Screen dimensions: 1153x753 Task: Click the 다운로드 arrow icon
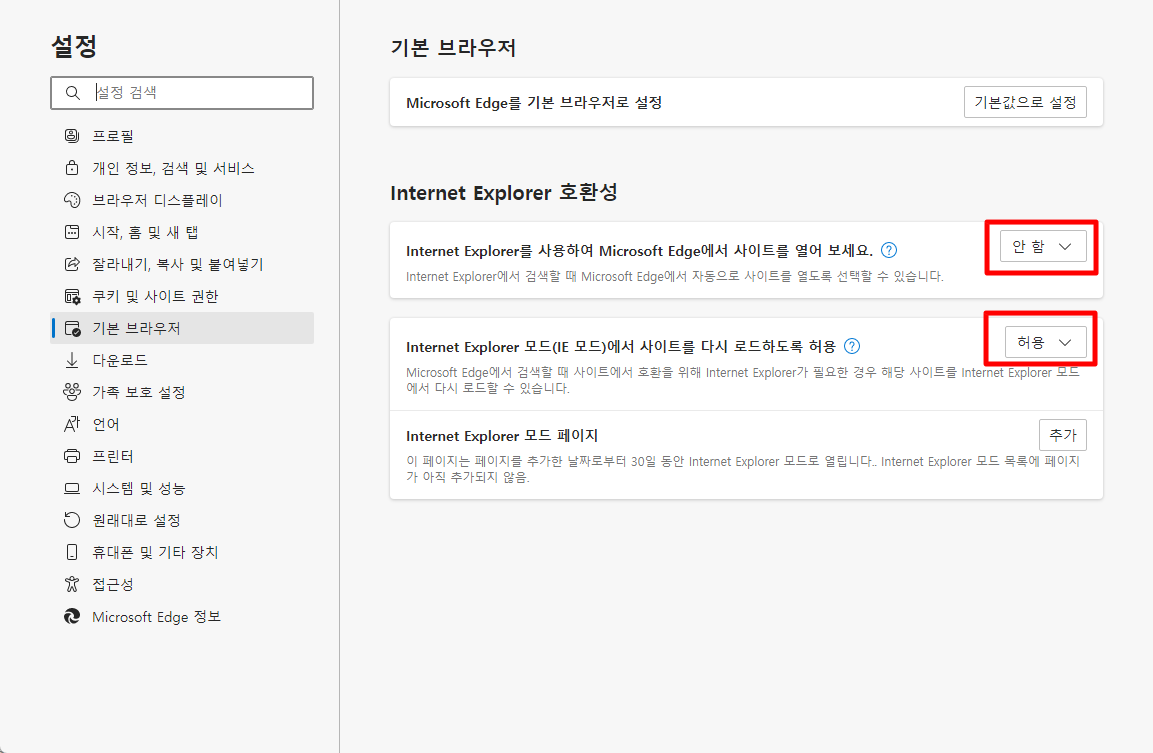click(72, 360)
